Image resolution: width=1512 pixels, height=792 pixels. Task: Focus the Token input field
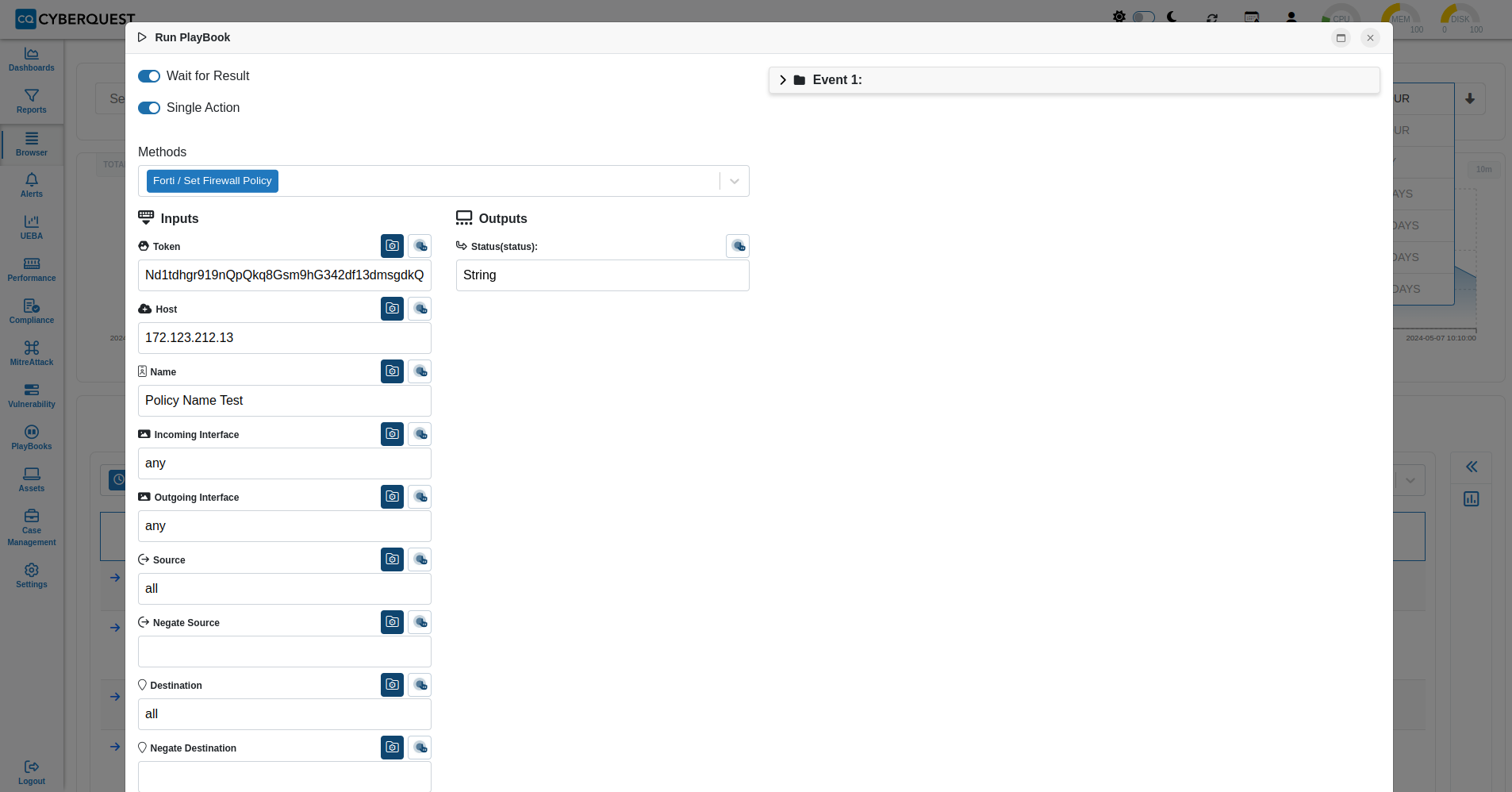coord(285,275)
